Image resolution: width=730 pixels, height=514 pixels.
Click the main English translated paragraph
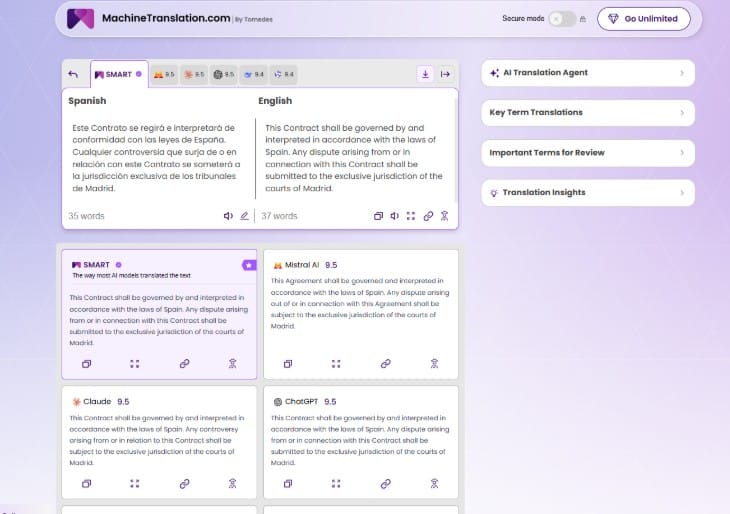point(354,158)
